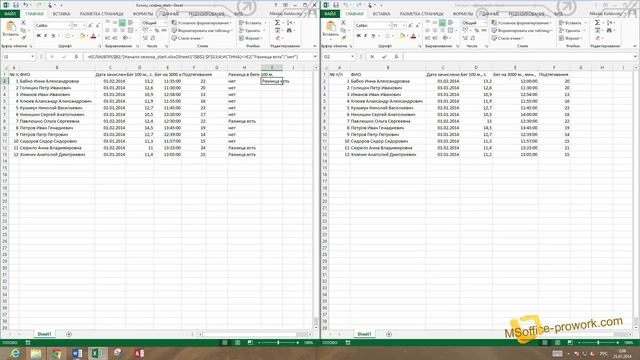The width and height of the screenshot is (640, 360).
Task: Open Sort & Filter in left Excel window
Action: click(x=289, y=23)
